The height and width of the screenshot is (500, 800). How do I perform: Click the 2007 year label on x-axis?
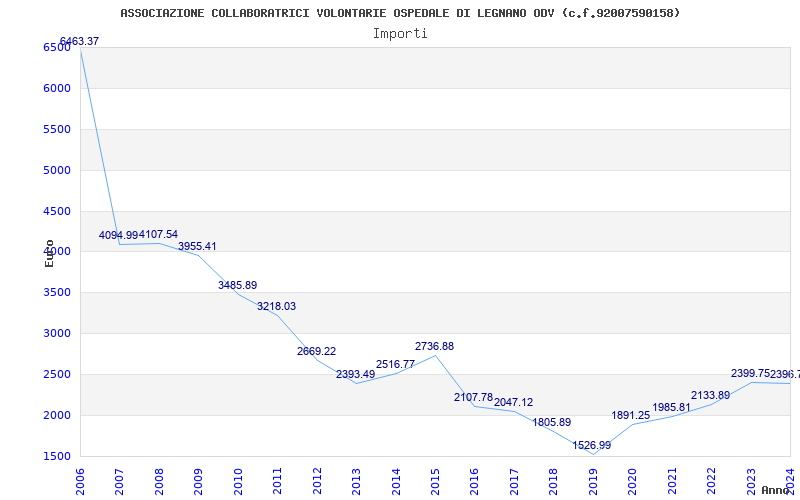(x=119, y=481)
